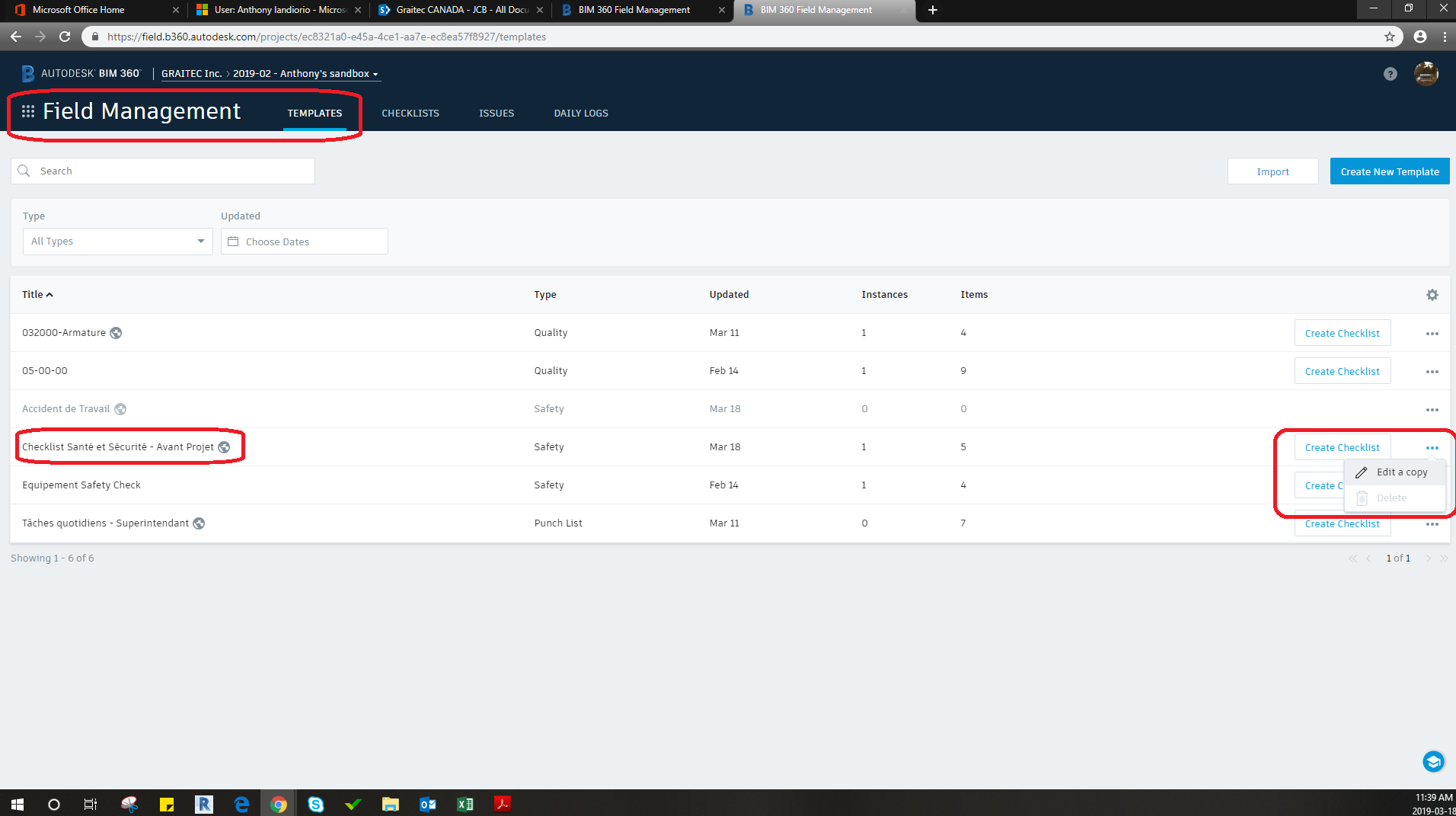This screenshot has height=816, width=1456.
Task: Open the column settings gear icon
Action: [x=1432, y=295]
